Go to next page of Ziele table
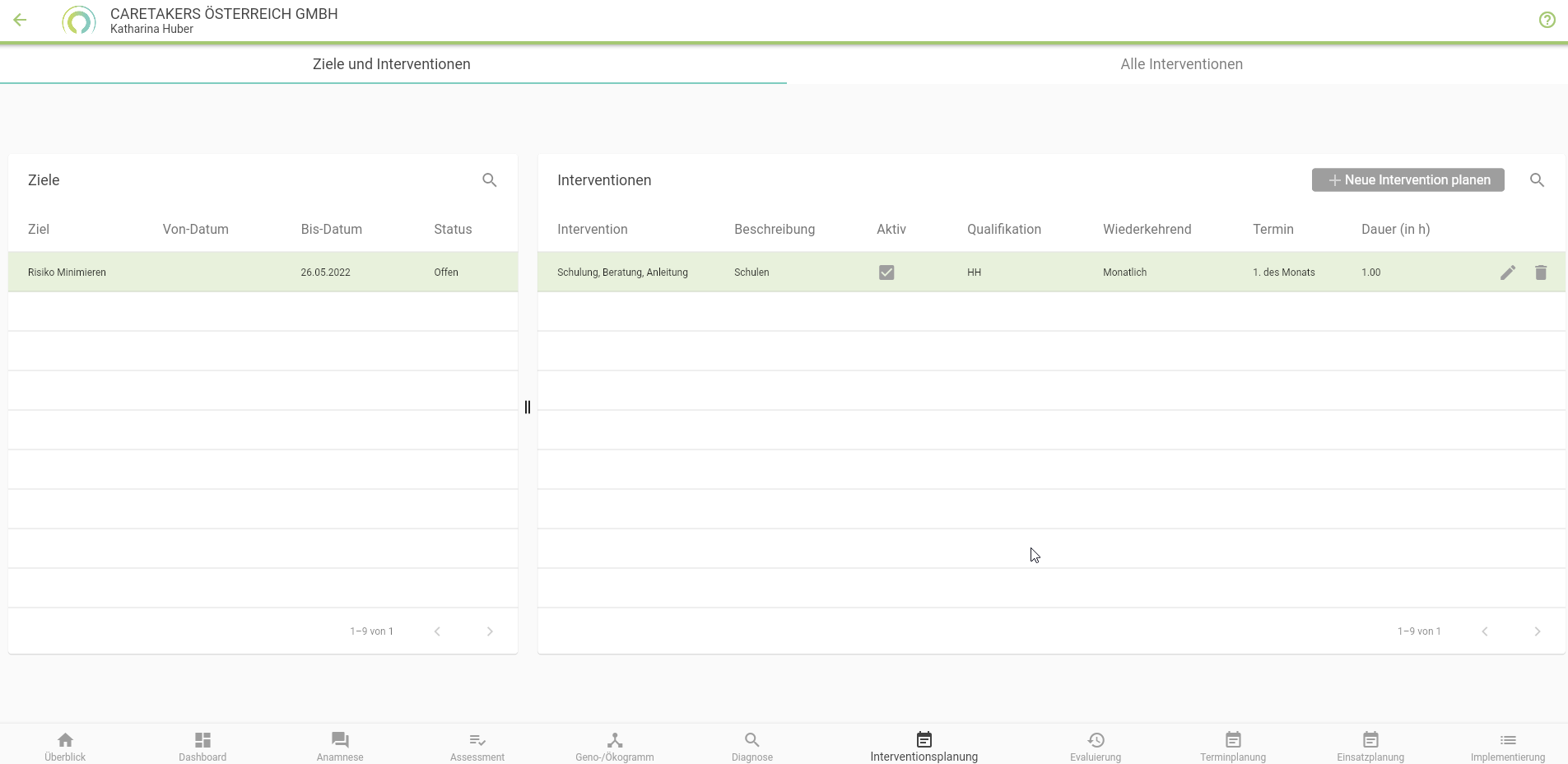Viewport: 1568px width, 764px height. pyautogui.click(x=490, y=631)
